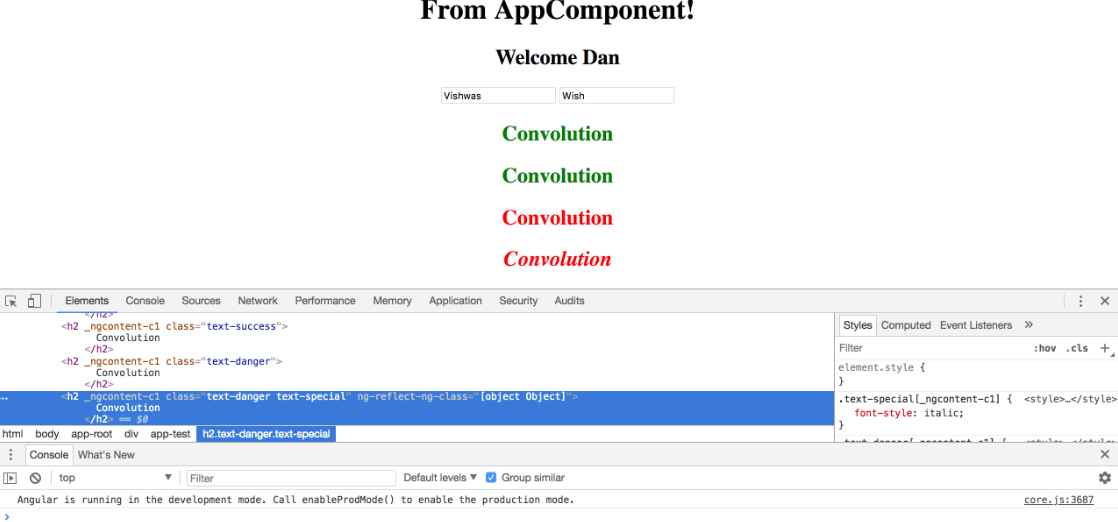Expand the Default levels dropdown
The image size is (1118, 522).
coord(440,478)
